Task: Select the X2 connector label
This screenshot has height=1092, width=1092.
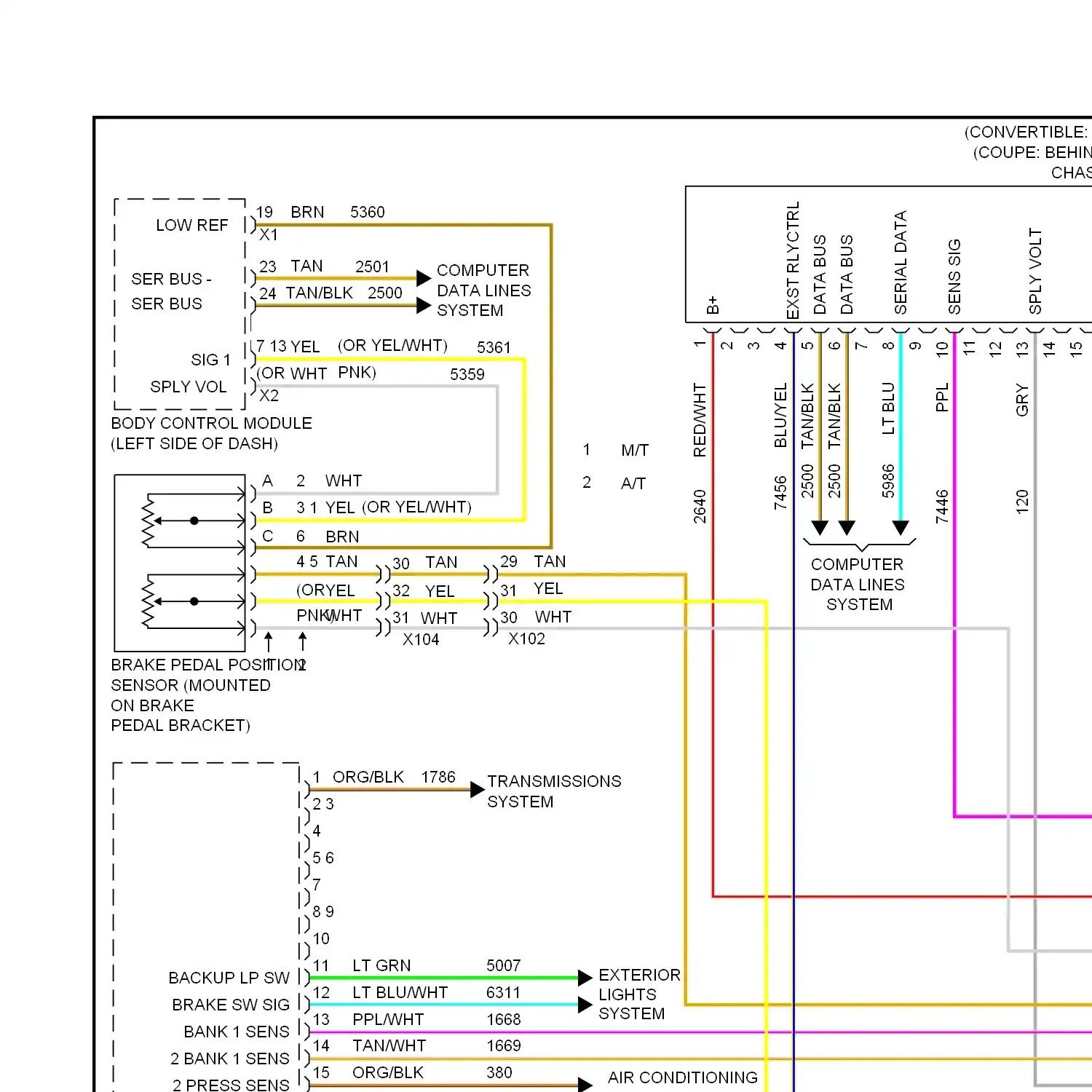Action: [x=269, y=396]
